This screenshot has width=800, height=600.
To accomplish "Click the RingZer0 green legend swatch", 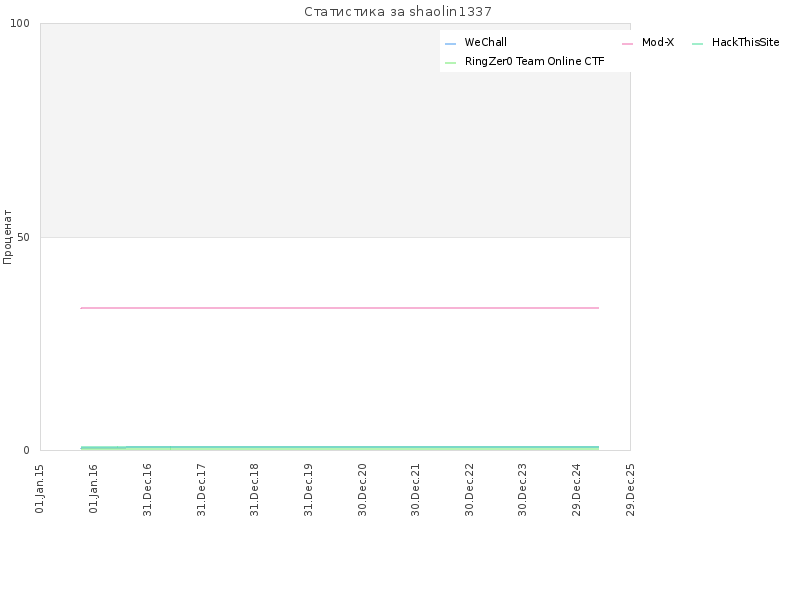I will tap(450, 63).
